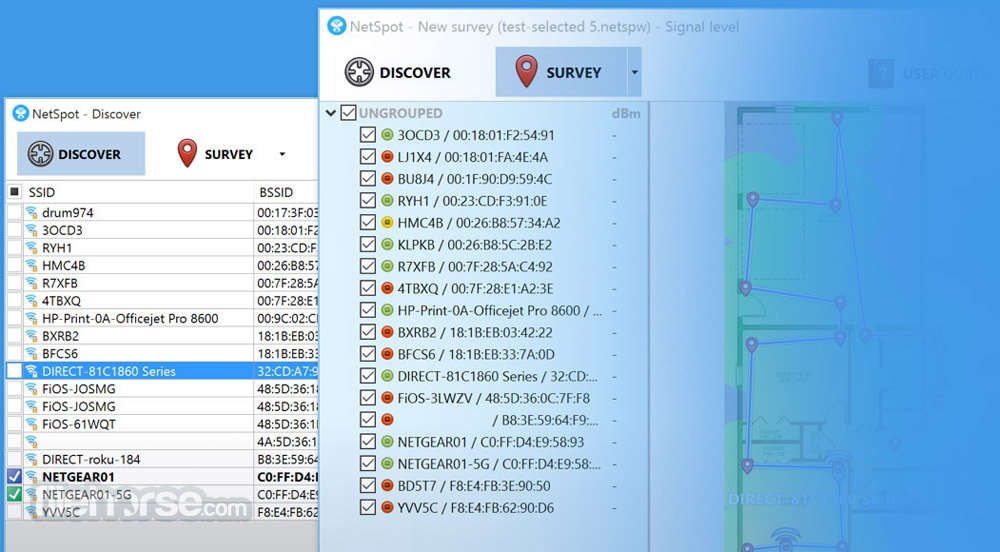Select NETGEAR01 / C0:FF:D4:E9:58:93 entry

490,442
